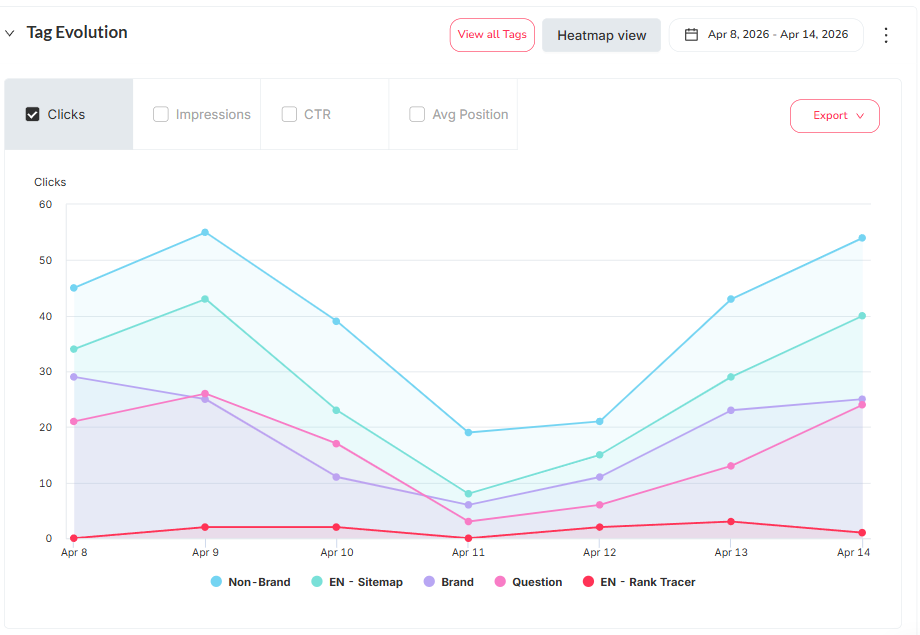Open the three-dot more options menu

pos(885,35)
